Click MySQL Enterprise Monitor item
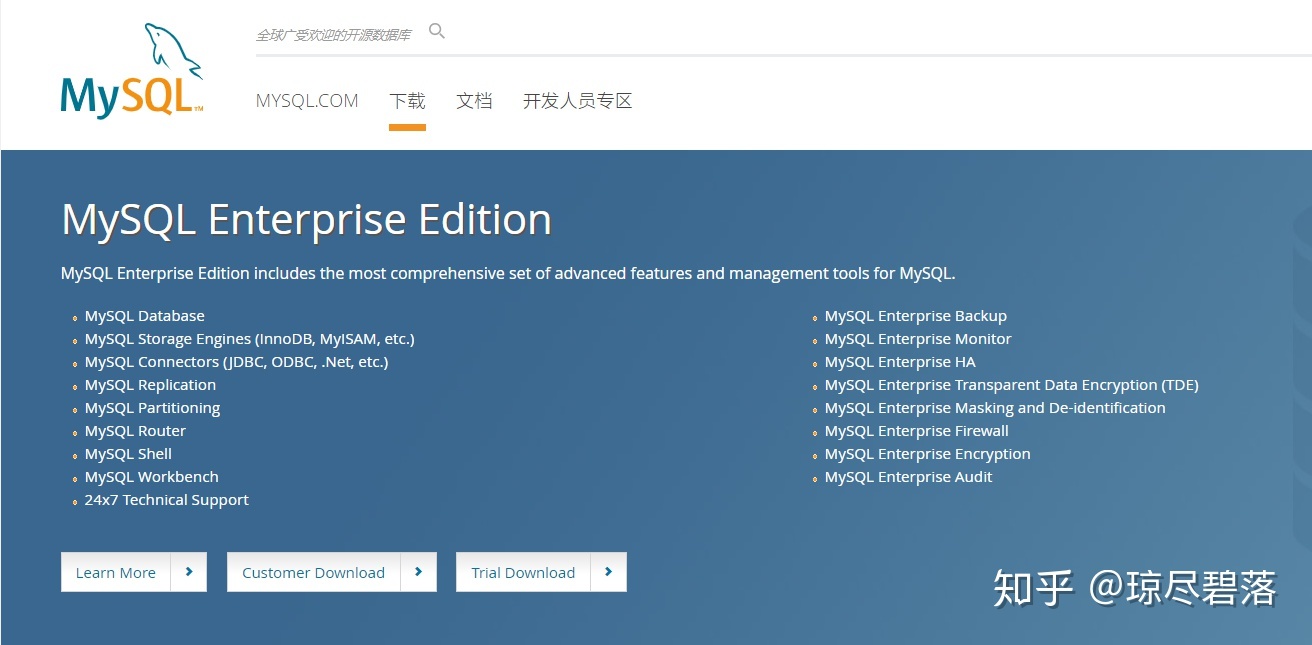 tap(918, 339)
